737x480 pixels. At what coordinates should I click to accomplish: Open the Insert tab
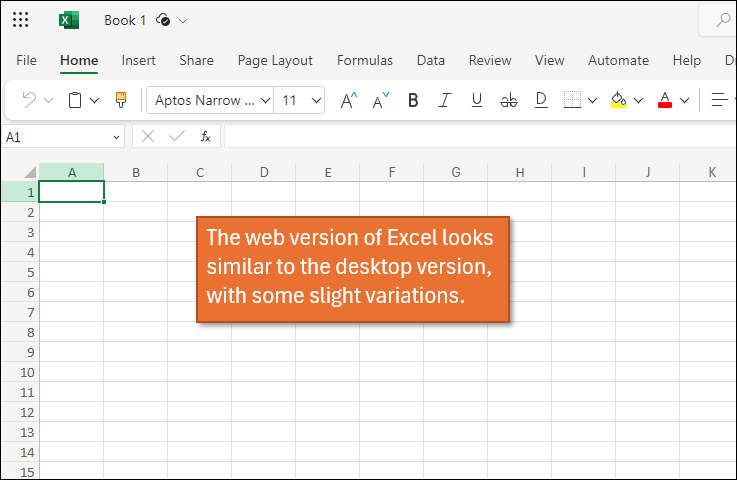pyautogui.click(x=138, y=60)
